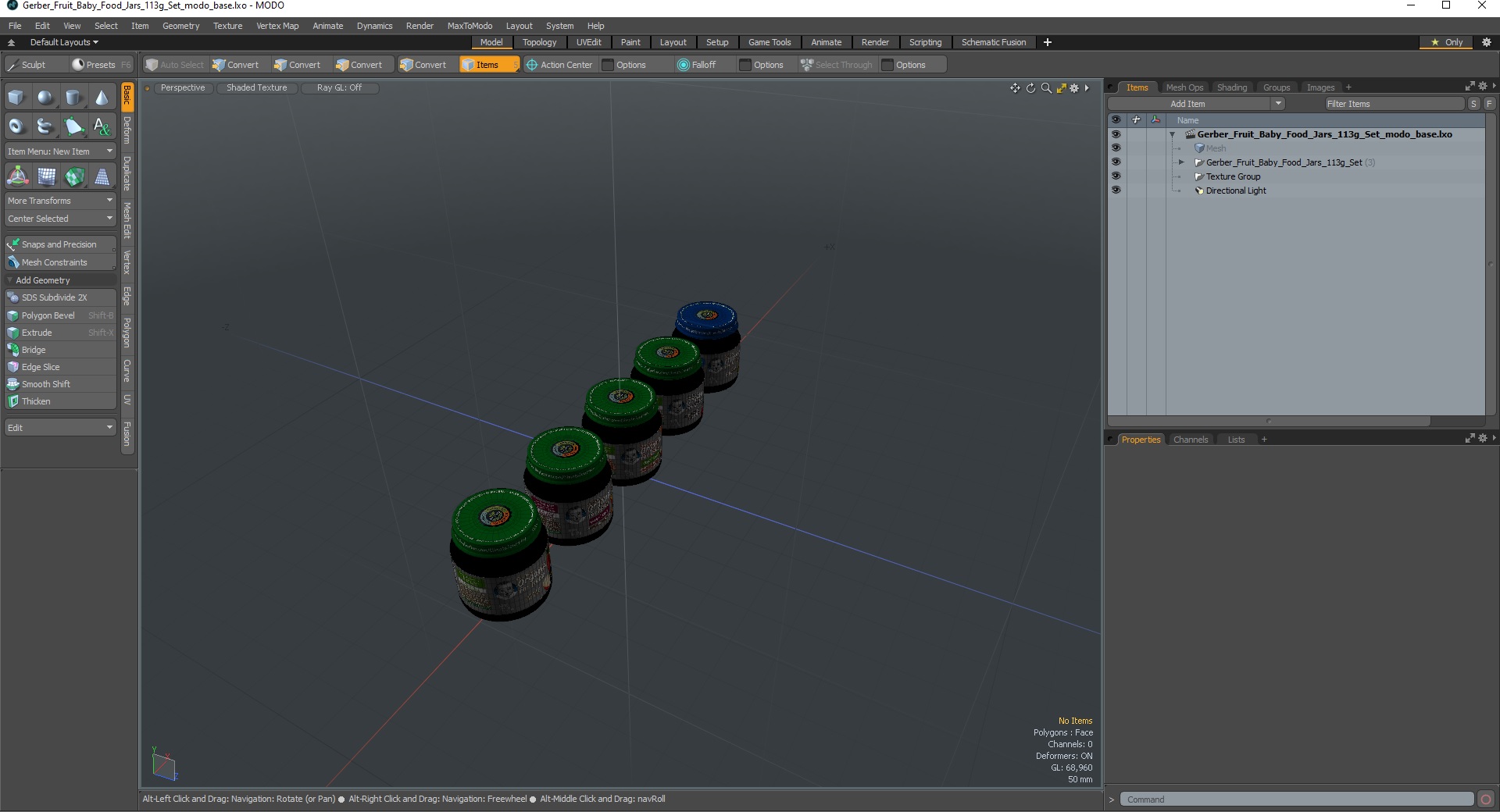Click the transform tool icon
Viewport: 1500px width, 812px height.
[17, 176]
